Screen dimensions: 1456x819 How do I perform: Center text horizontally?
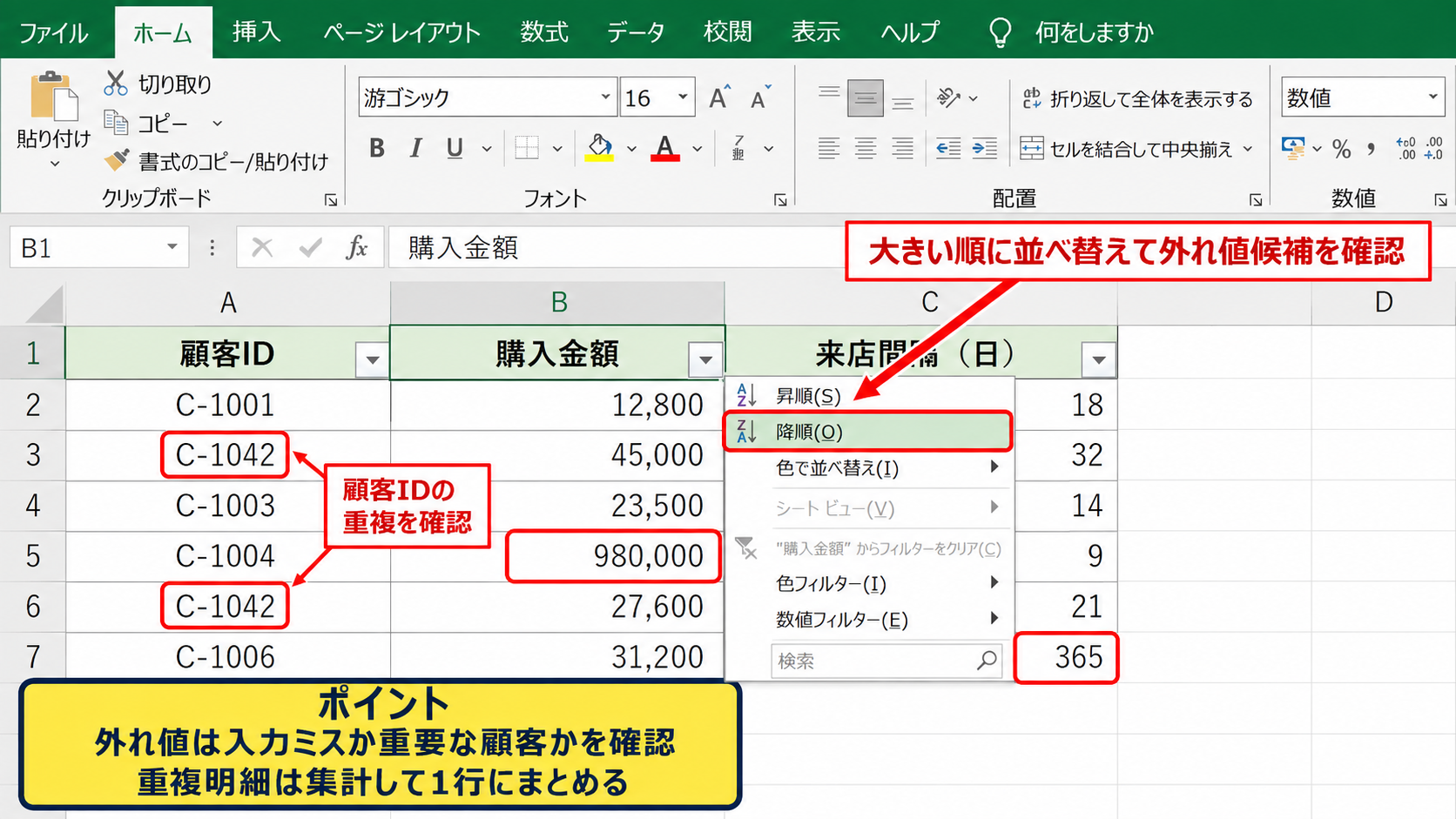coord(866,149)
